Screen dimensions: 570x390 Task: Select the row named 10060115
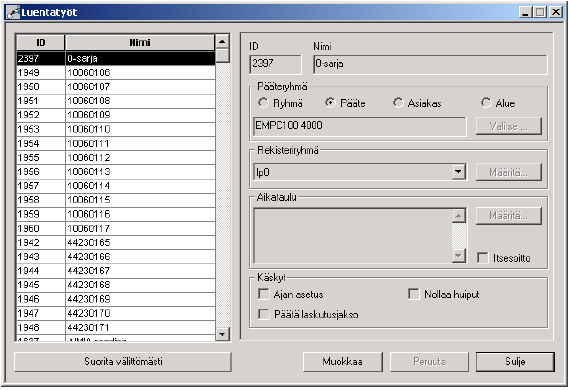coord(116,200)
